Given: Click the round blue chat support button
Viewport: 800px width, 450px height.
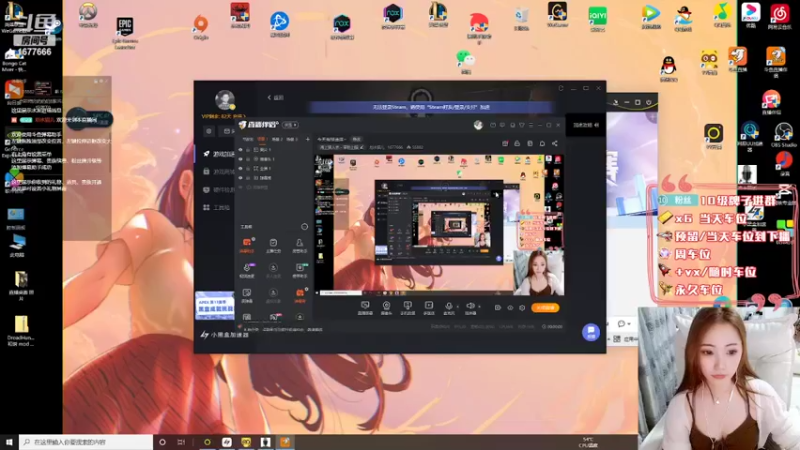Looking at the screenshot, I should [x=590, y=332].
